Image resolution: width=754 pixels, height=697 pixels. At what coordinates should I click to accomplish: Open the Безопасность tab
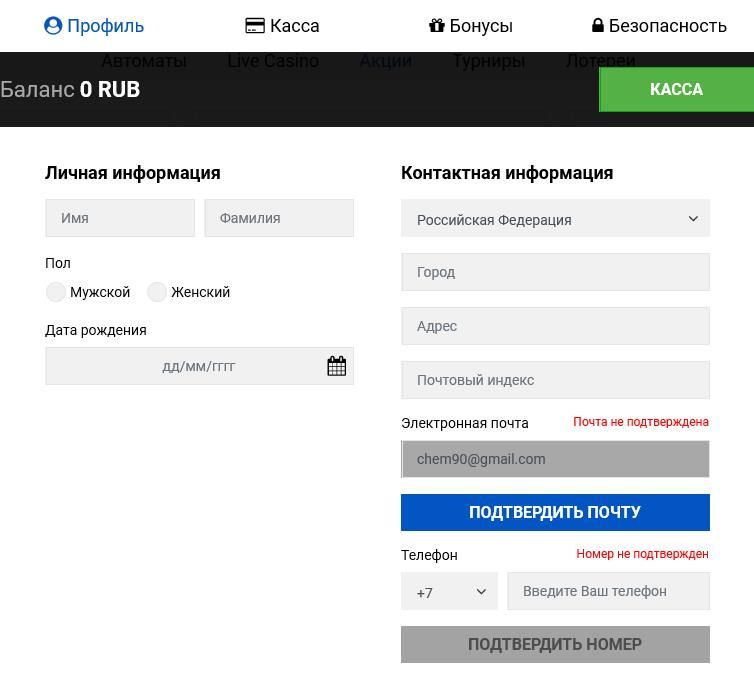click(x=667, y=26)
